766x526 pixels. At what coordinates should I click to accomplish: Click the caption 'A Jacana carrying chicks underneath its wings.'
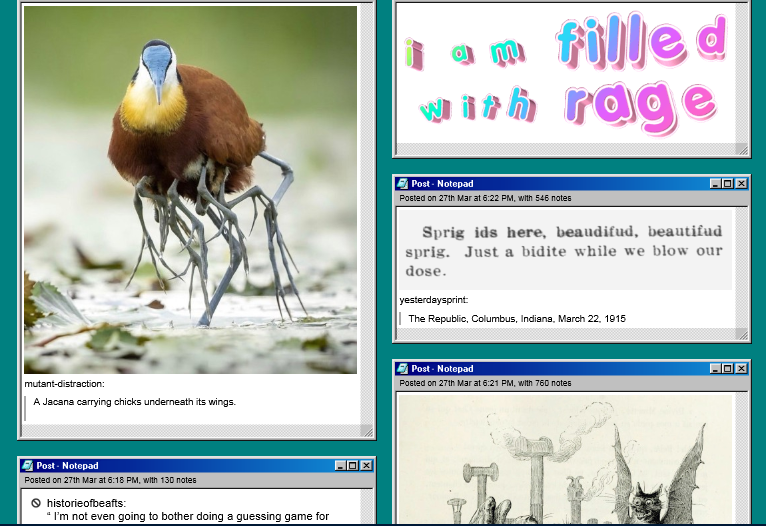click(134, 402)
